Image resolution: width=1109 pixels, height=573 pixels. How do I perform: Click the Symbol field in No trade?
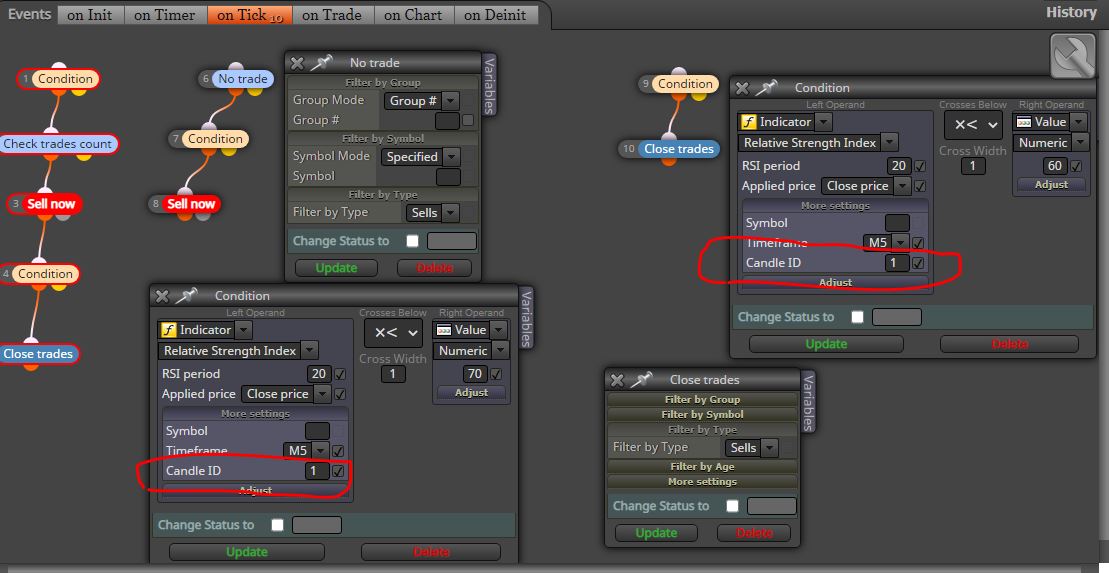pyautogui.click(x=448, y=176)
